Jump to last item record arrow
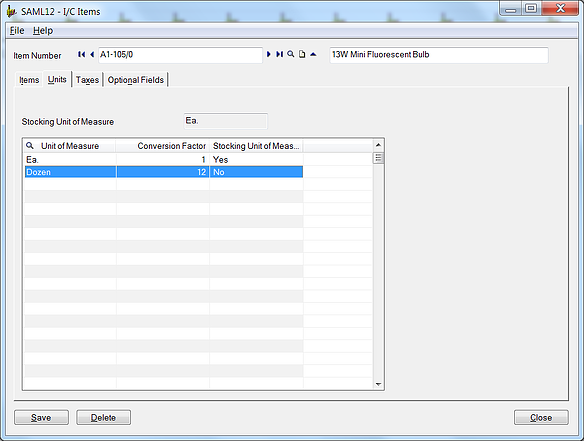This screenshot has width=584, height=441. (279, 54)
